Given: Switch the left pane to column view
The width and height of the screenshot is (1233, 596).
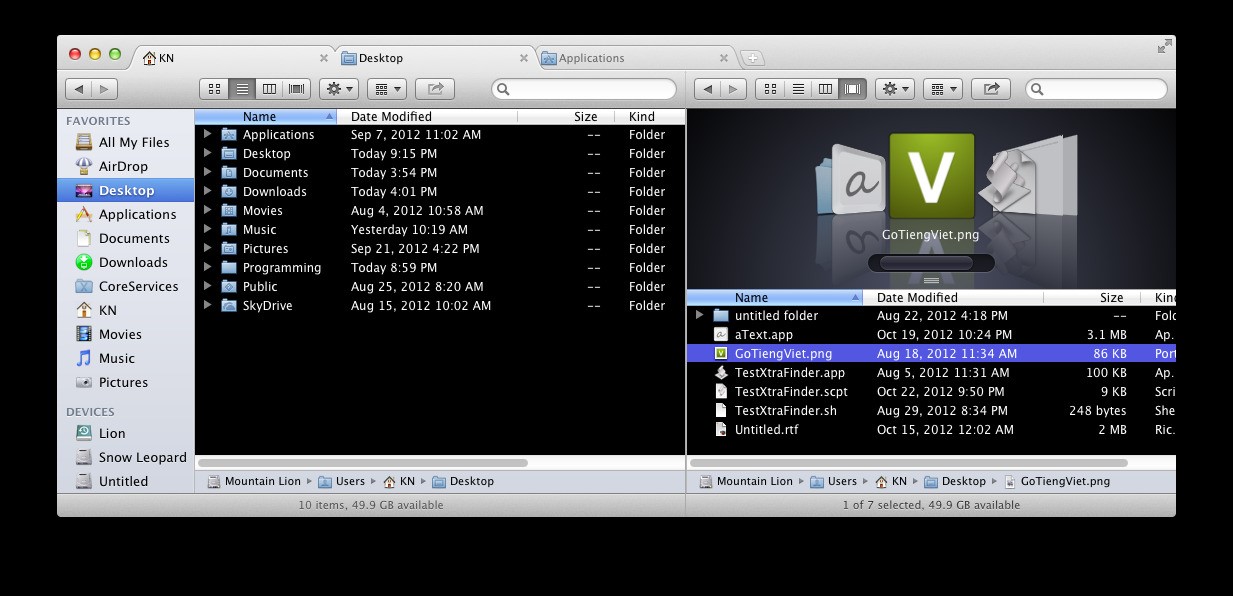Looking at the screenshot, I should [x=268, y=88].
